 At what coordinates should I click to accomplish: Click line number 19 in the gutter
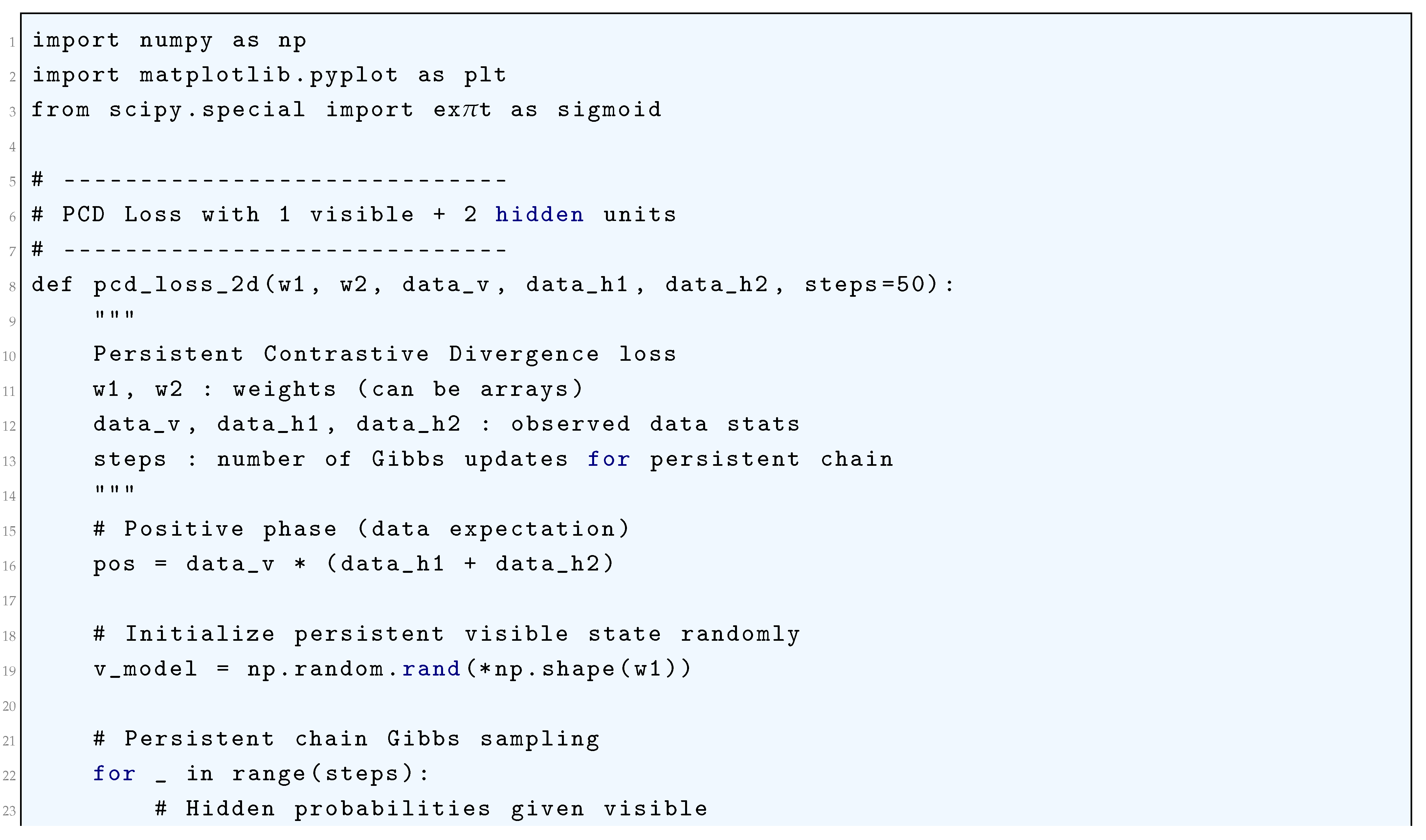click(x=9, y=672)
